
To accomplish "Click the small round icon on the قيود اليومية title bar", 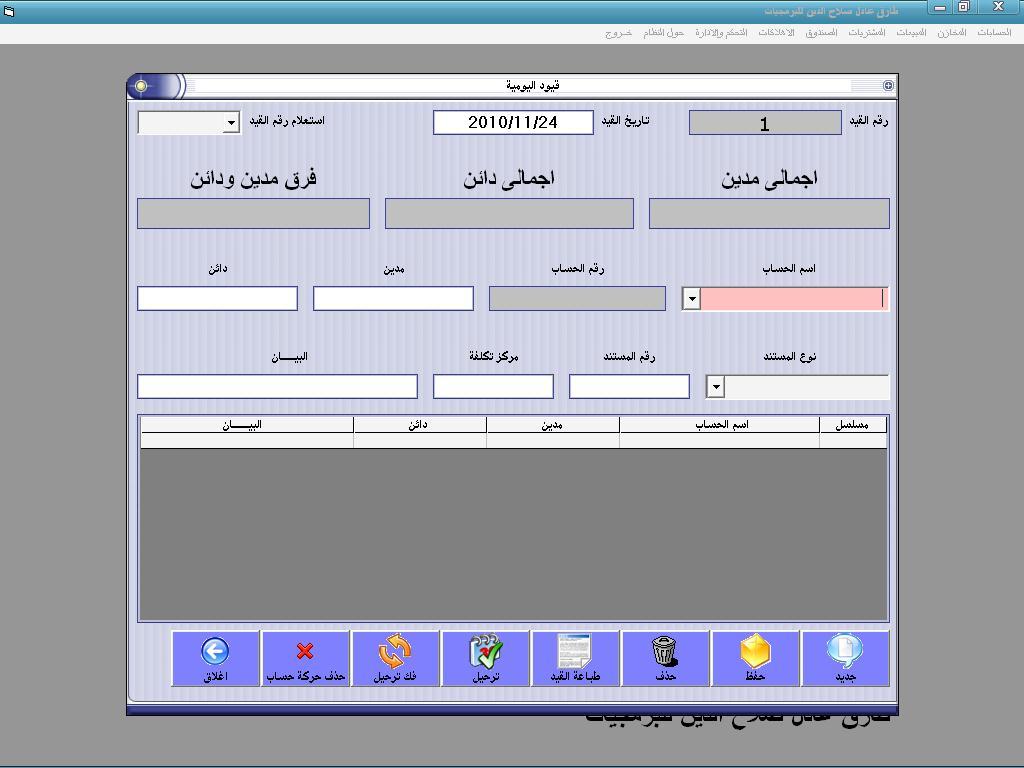I will (x=888, y=86).
